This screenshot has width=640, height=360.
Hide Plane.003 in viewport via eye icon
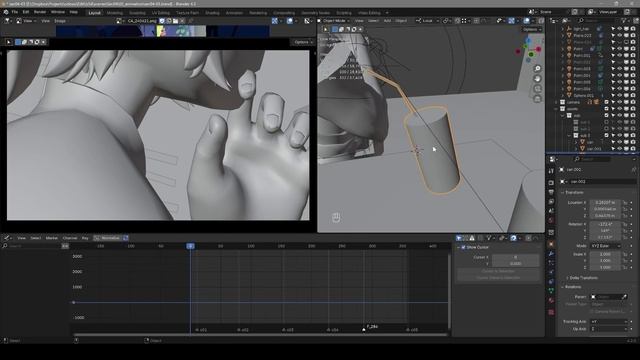620,36
